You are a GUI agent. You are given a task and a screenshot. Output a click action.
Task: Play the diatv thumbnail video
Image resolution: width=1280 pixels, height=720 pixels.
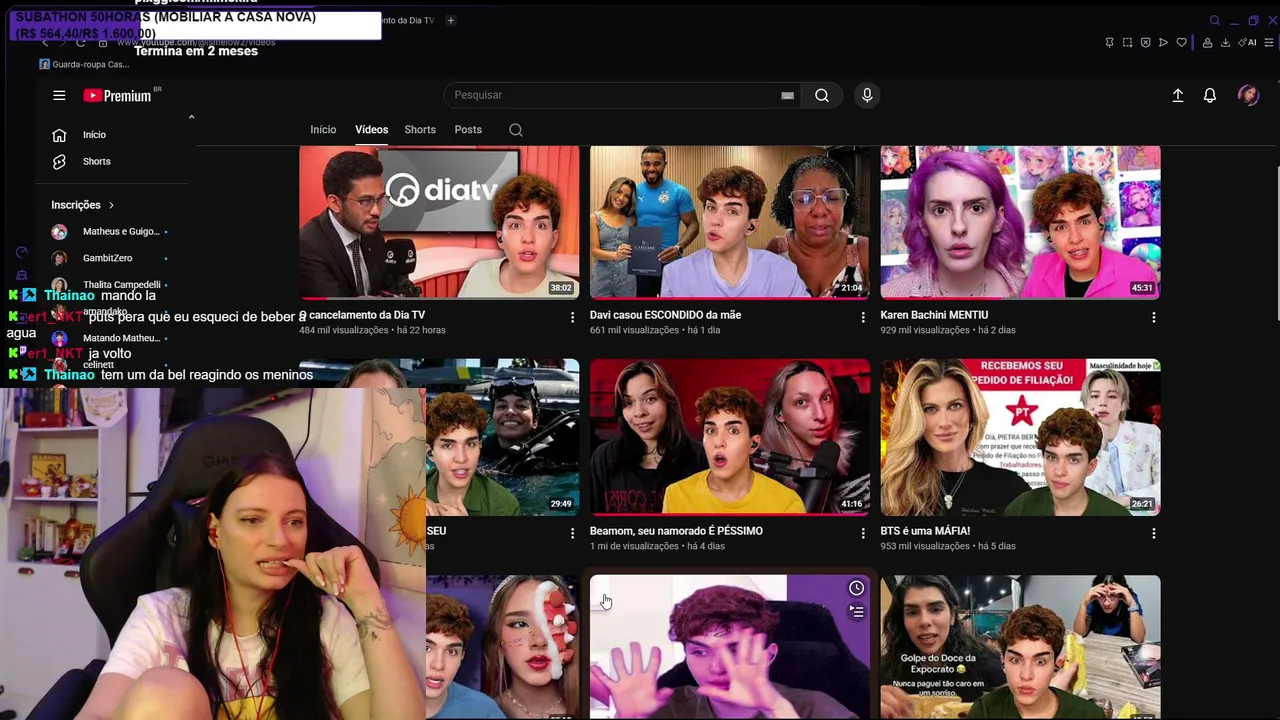(439, 222)
